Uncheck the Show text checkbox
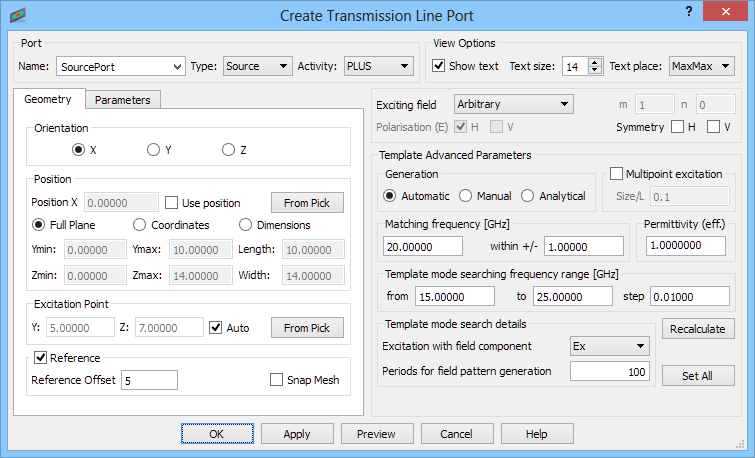Image resolution: width=755 pixels, height=458 pixels. tap(438, 65)
